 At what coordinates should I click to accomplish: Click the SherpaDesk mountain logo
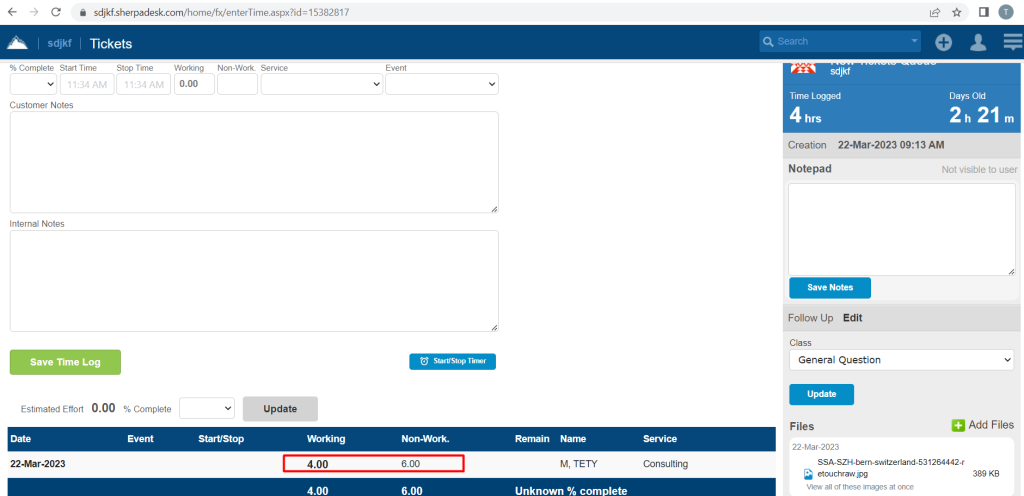coord(17,43)
